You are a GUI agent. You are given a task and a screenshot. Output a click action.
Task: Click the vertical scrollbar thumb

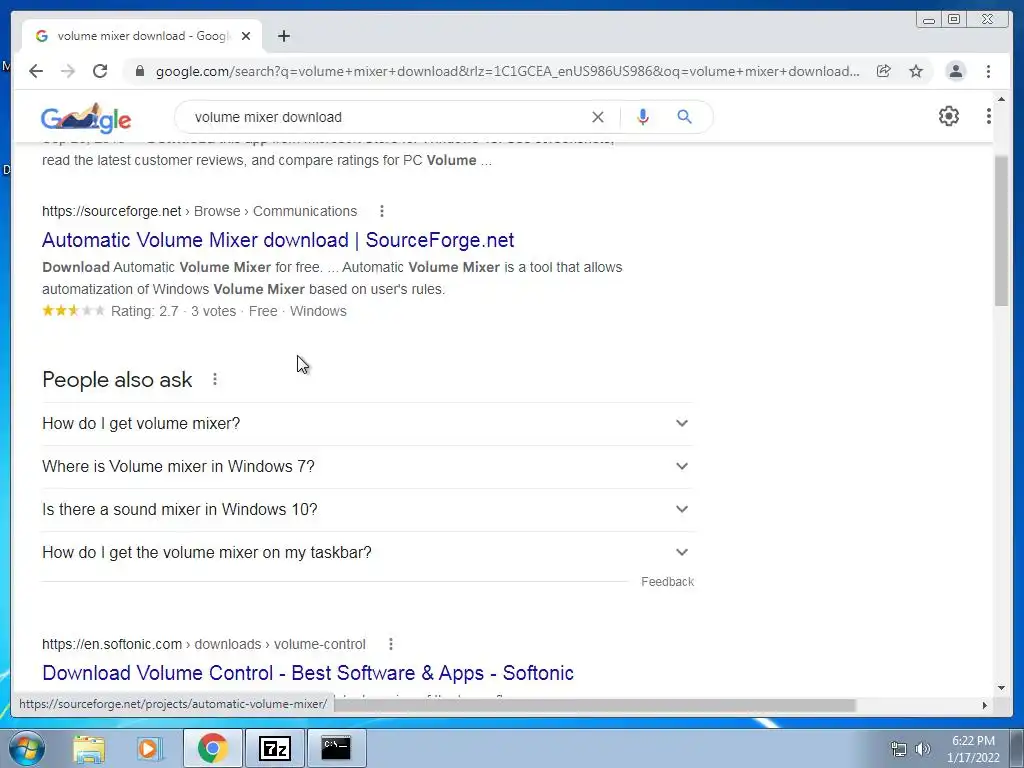(1001, 231)
